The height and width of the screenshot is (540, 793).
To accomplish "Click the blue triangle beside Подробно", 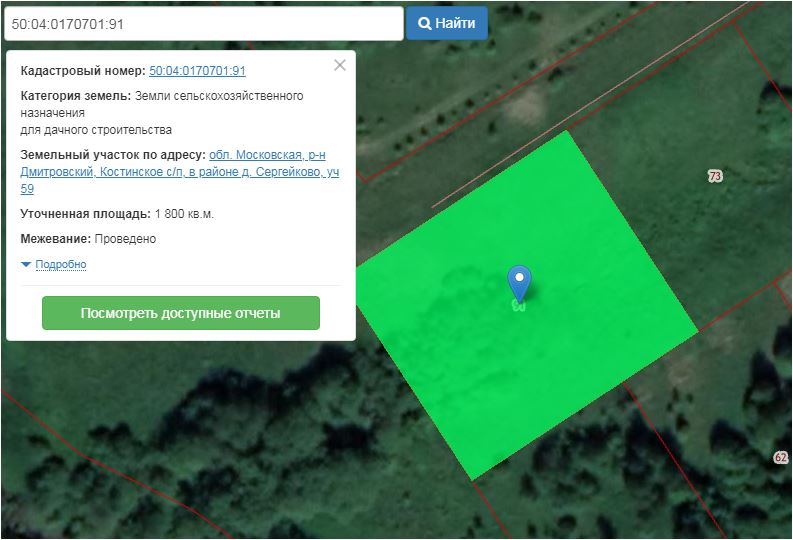I will pyautogui.click(x=26, y=265).
